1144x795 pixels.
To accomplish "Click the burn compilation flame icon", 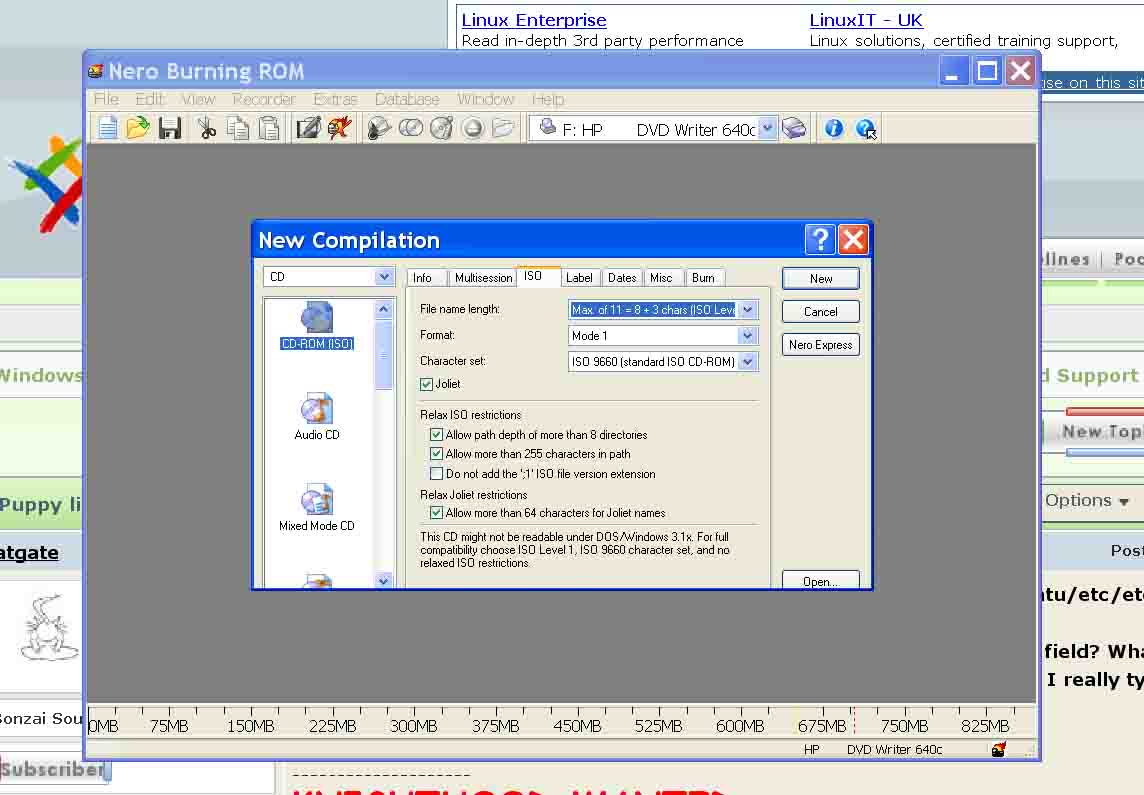I will [339, 128].
